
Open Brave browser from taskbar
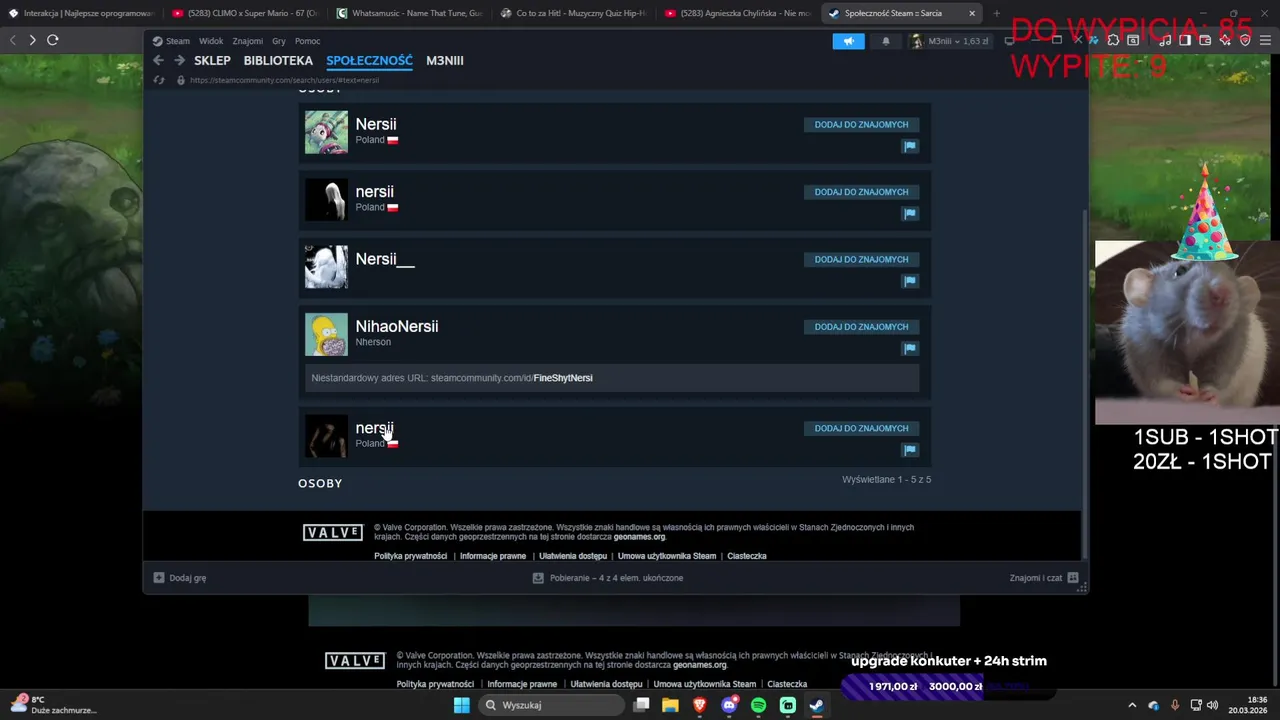[x=700, y=705]
